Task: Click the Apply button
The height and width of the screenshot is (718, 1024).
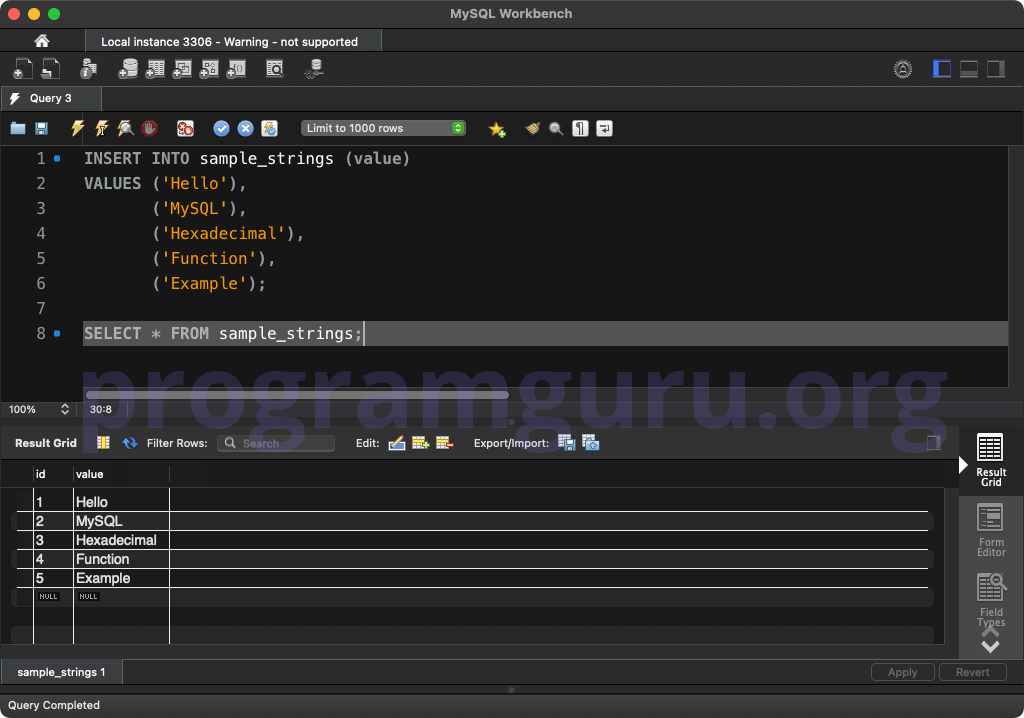Action: (903, 672)
